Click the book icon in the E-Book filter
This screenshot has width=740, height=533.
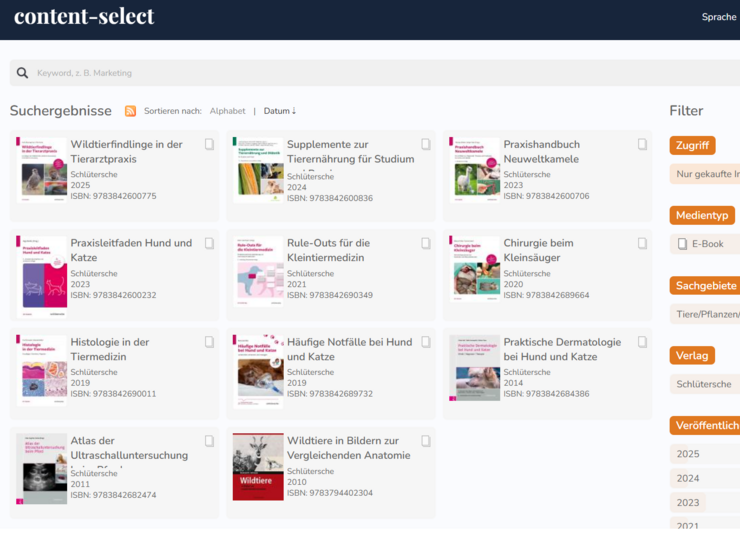pyautogui.click(x=682, y=244)
